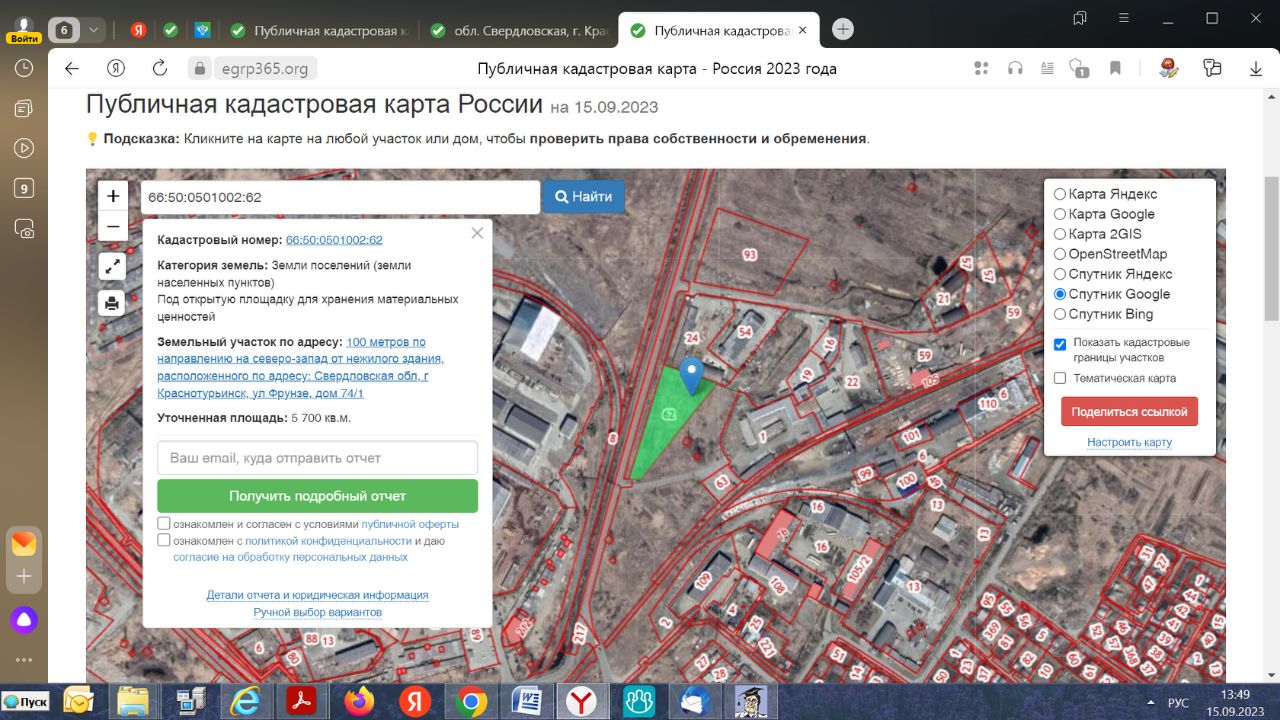Enable the Тематическая карта checkbox

[1060, 378]
